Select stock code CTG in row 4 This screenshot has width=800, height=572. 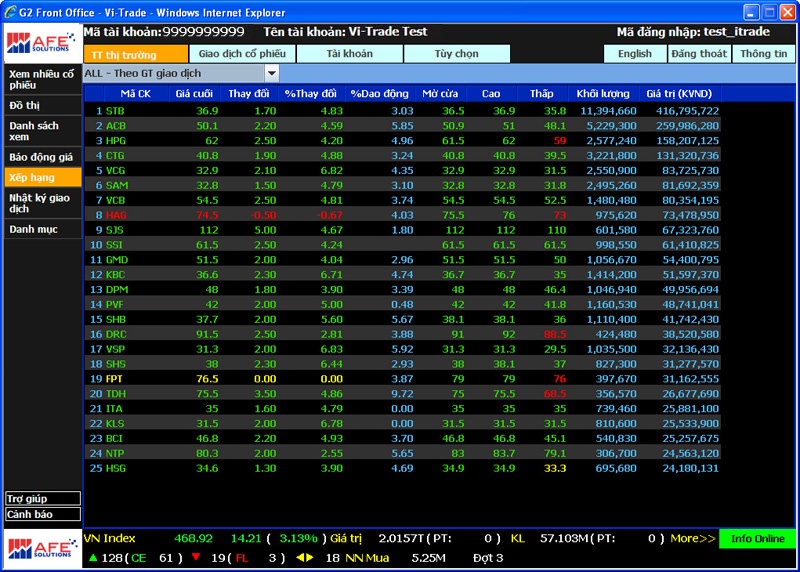(x=115, y=155)
